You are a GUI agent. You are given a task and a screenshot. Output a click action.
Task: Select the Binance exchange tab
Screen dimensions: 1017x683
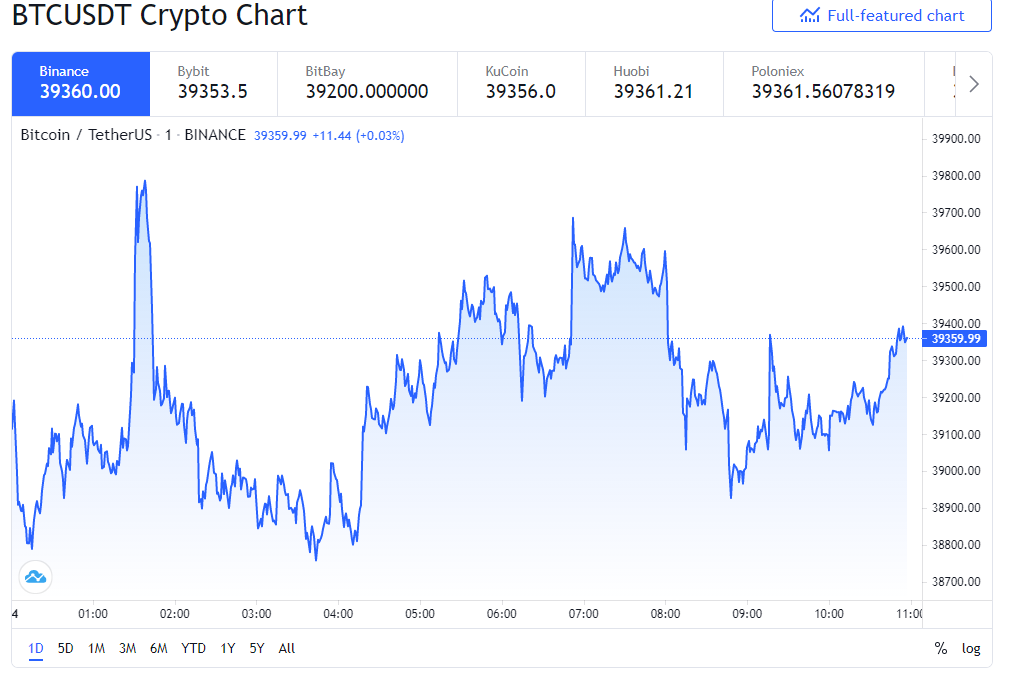pos(81,84)
